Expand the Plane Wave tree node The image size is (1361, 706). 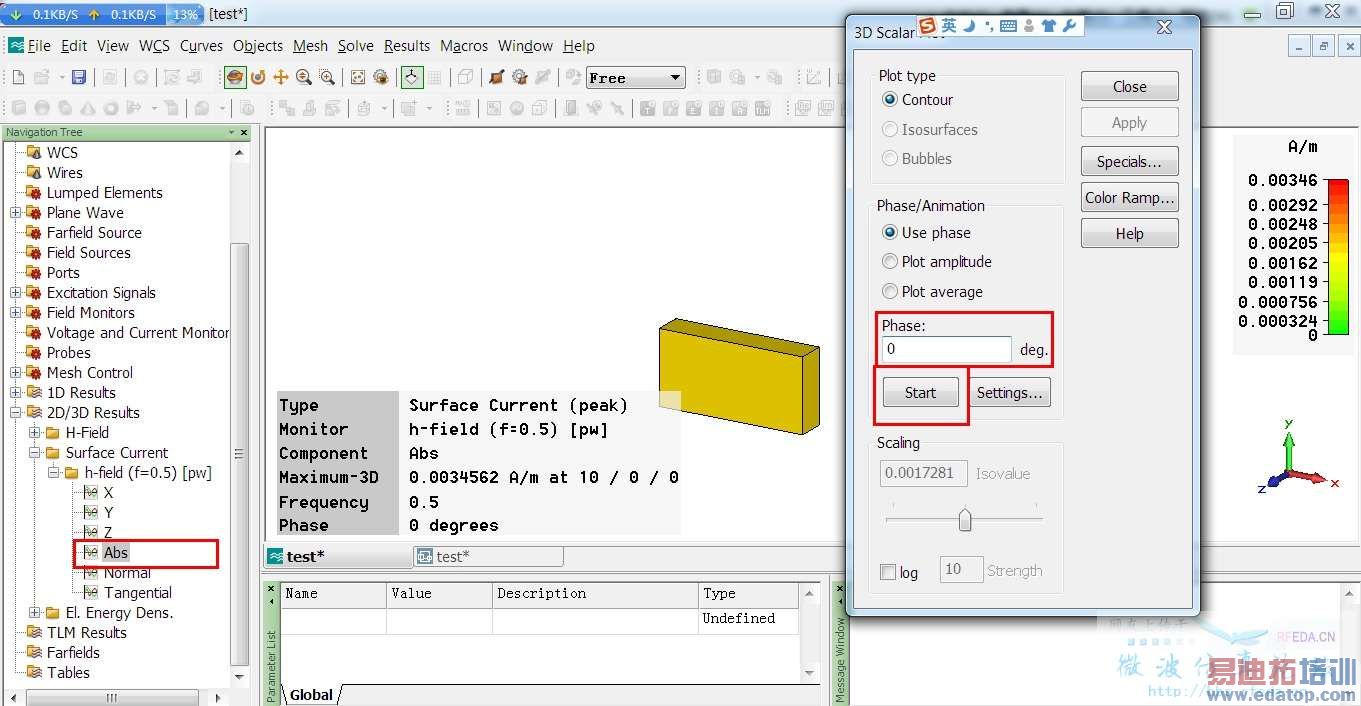pyautogui.click(x=16, y=212)
